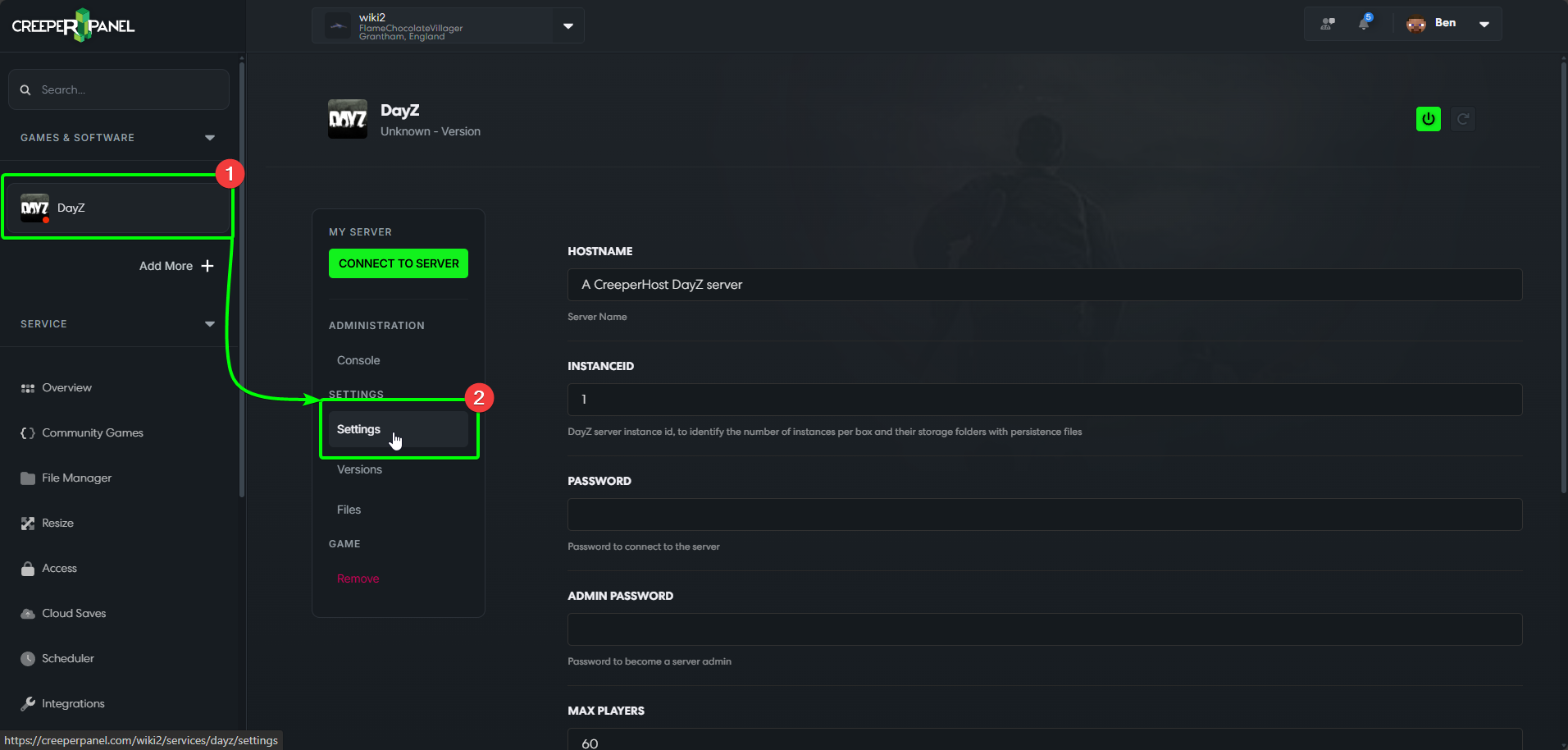Open the notifications bell icon
The width and height of the screenshot is (1568, 750).
tap(1364, 23)
